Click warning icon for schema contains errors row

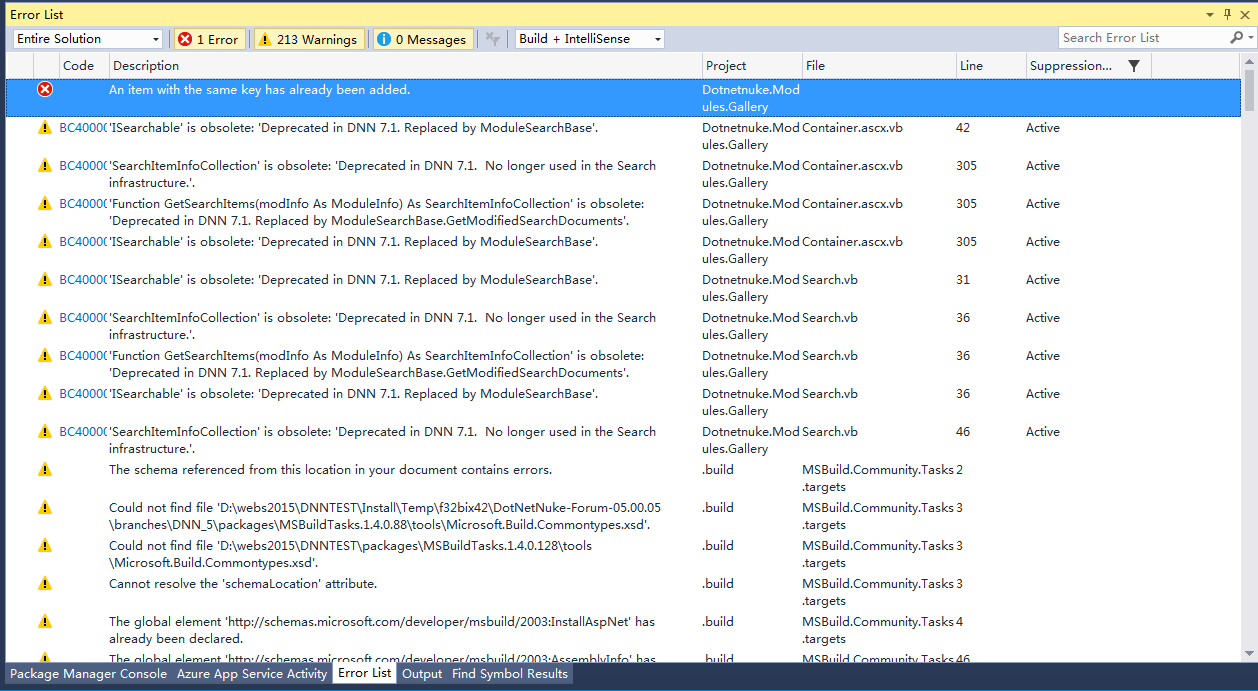[x=45, y=470]
